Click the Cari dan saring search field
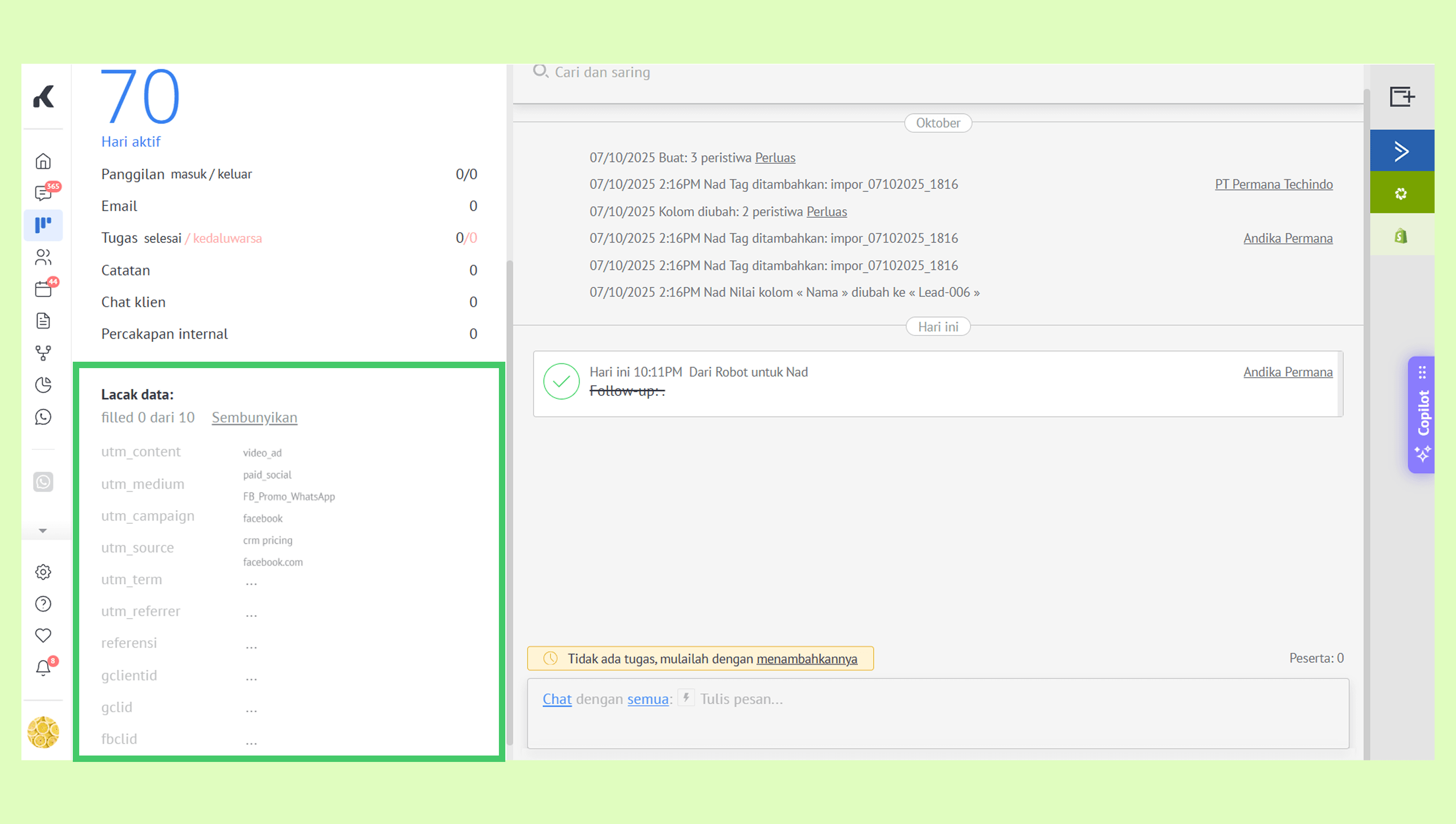This screenshot has height=824, width=1456. (602, 72)
